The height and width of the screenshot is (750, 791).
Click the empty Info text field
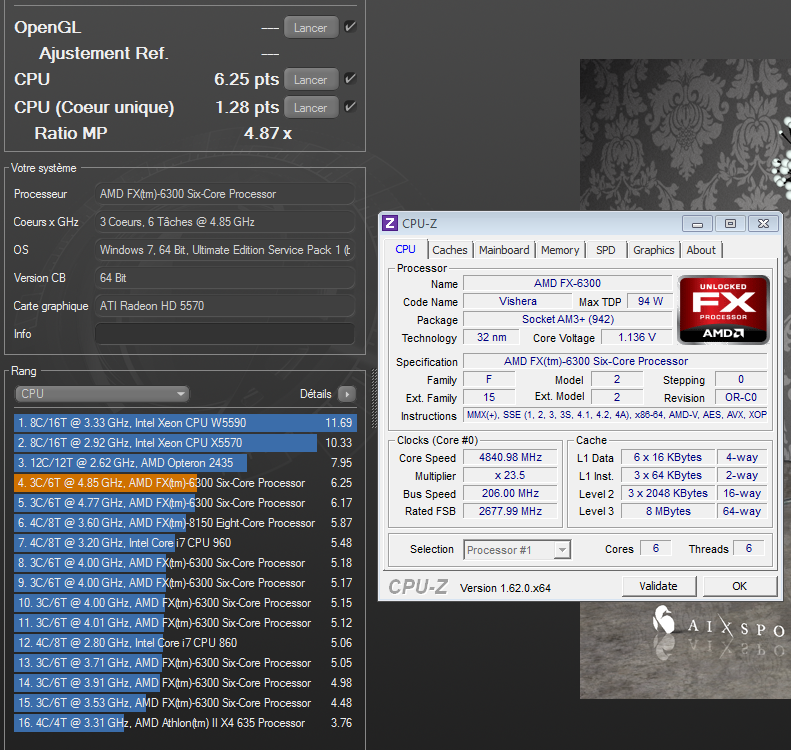[x=225, y=334]
